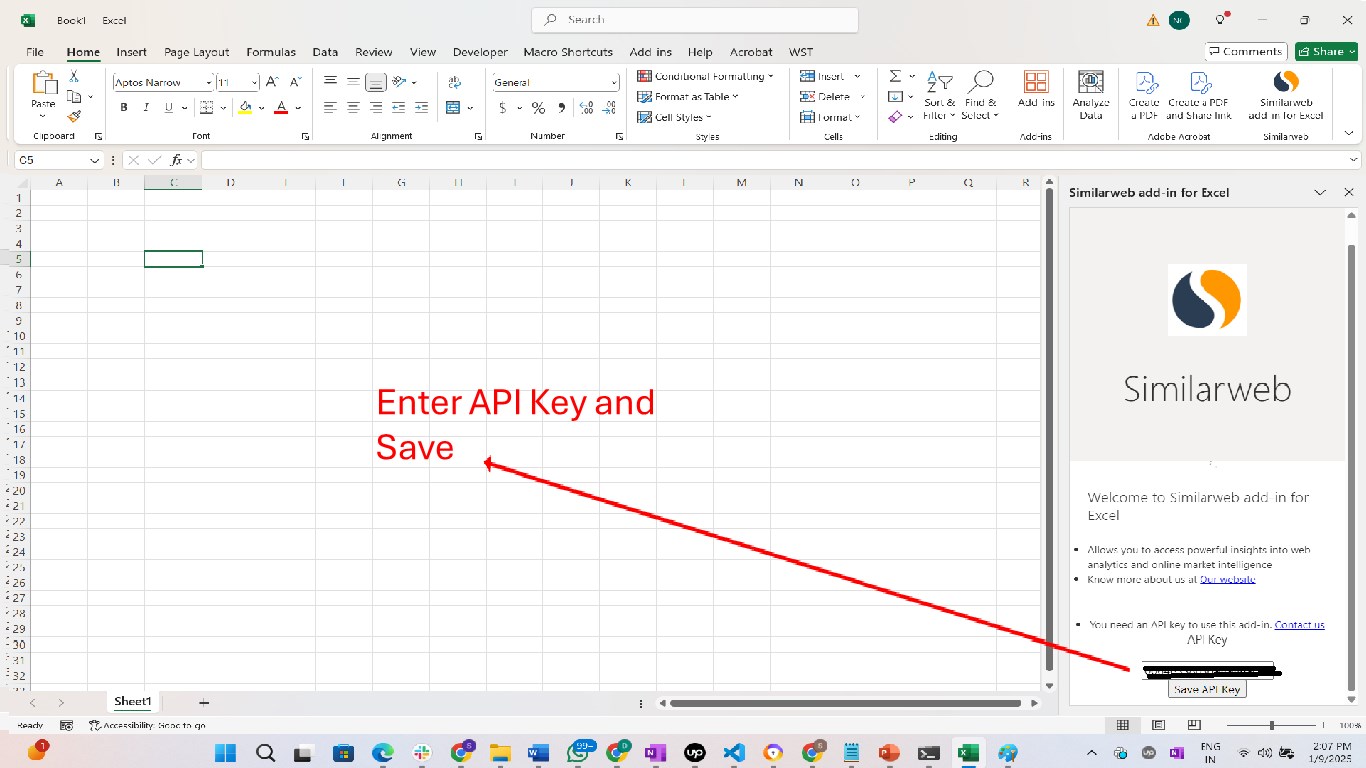The height and width of the screenshot is (768, 1366).
Task: Click the Share button
Action: 1326,51
